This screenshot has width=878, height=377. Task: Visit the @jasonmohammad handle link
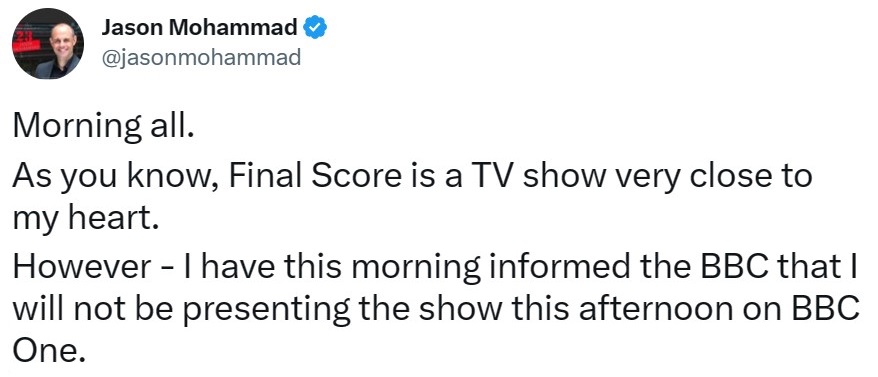click(201, 57)
